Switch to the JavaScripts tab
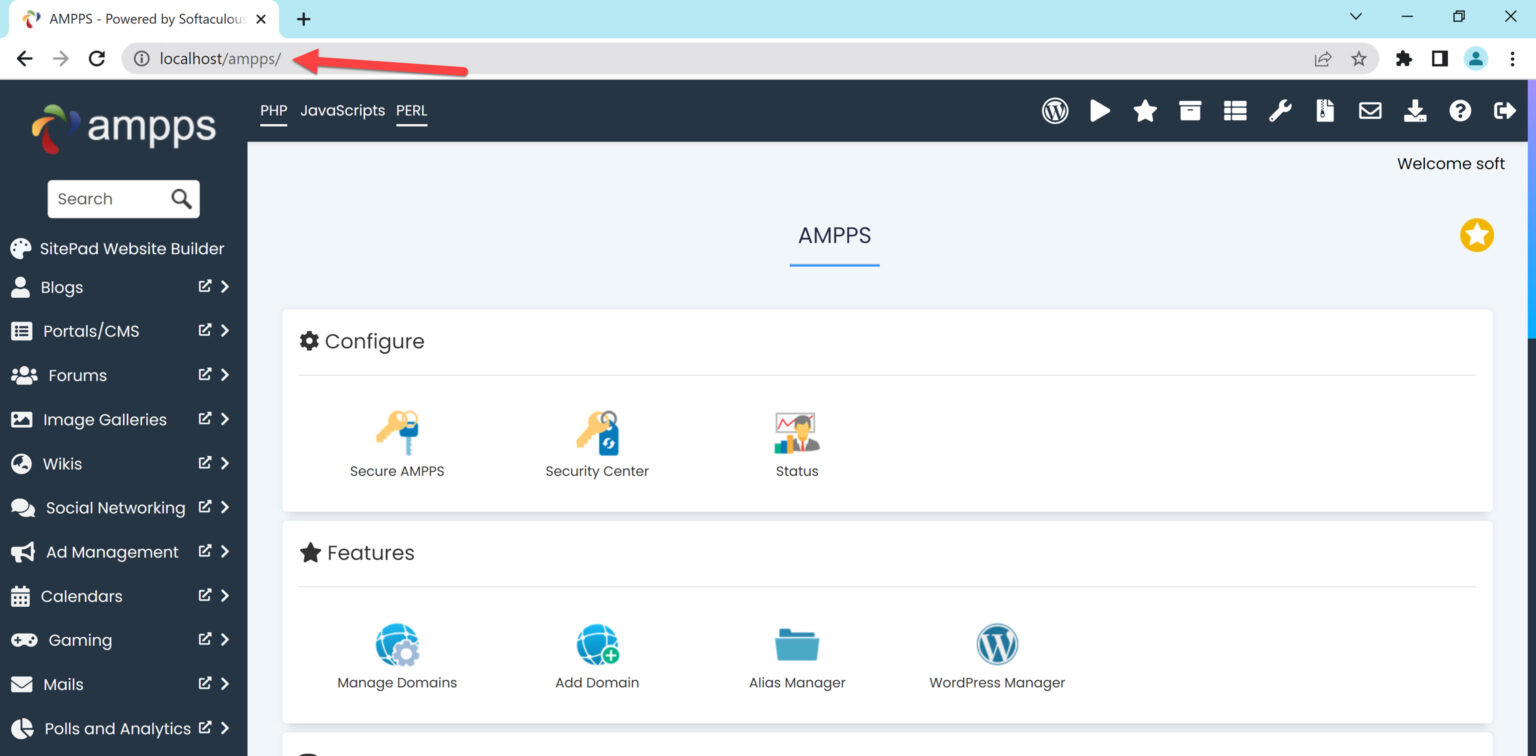This screenshot has height=756, width=1536. [342, 110]
